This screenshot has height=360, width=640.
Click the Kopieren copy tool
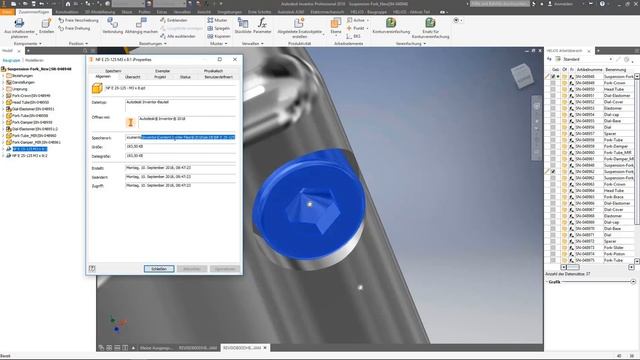coord(219,36)
